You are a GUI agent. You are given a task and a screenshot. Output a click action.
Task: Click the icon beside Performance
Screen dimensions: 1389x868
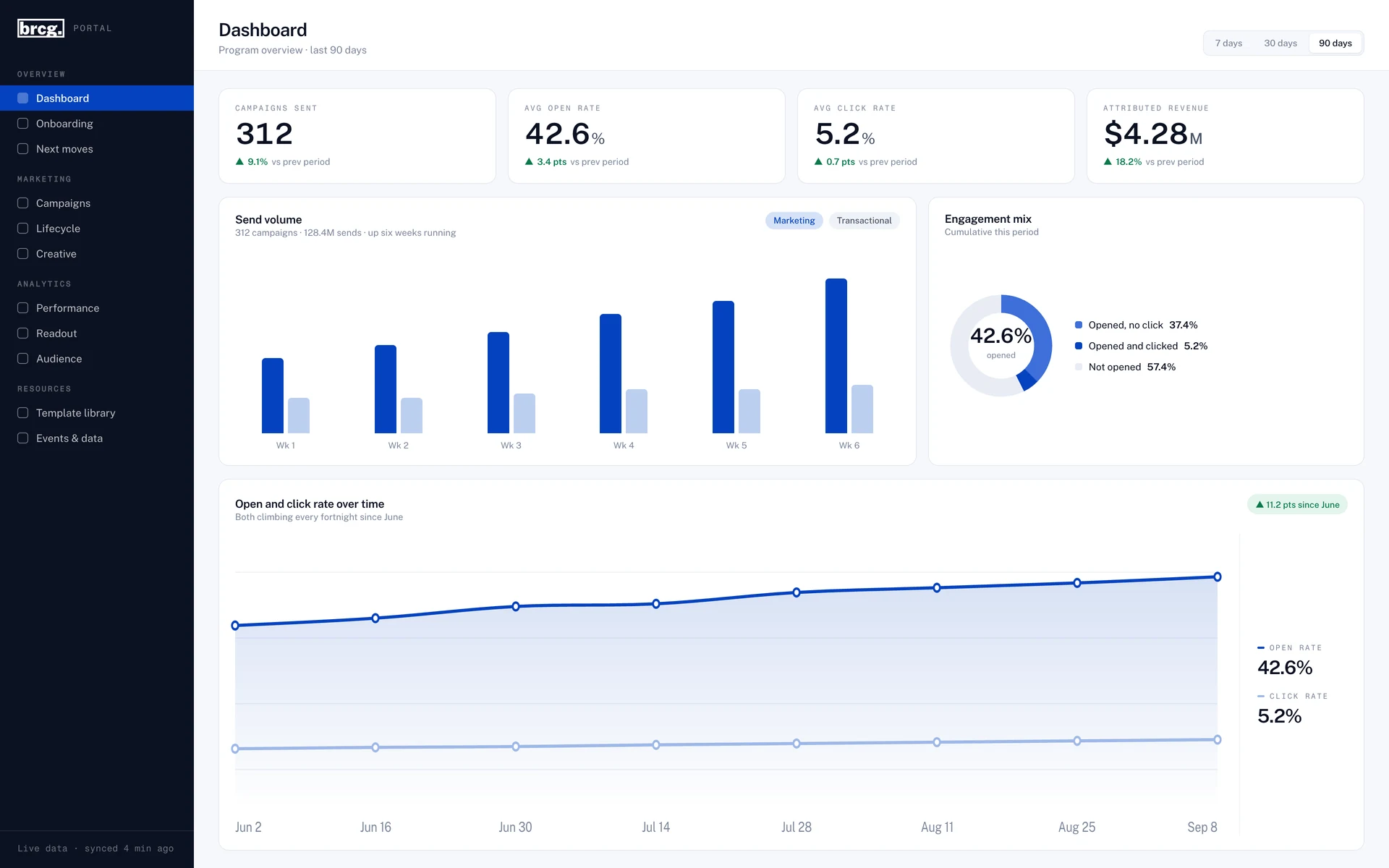point(23,308)
